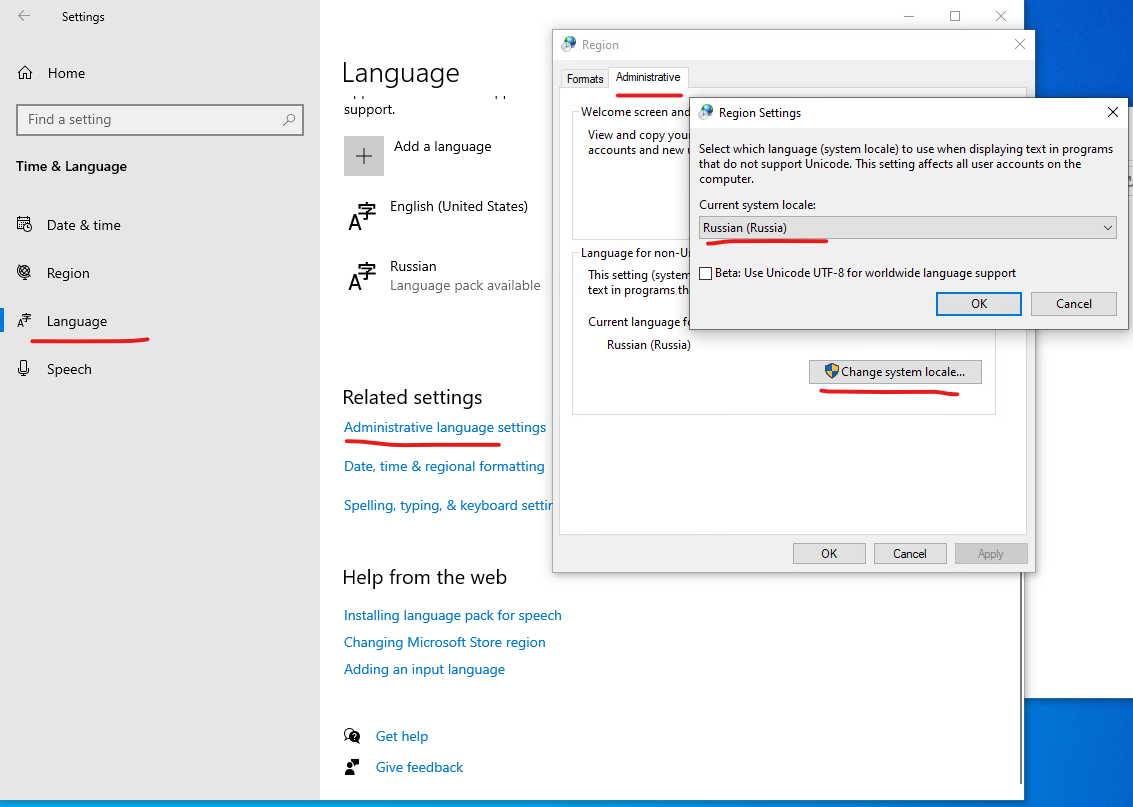The height and width of the screenshot is (807, 1133).
Task: Click the Region Settings dialog globe icon
Action: [706, 112]
